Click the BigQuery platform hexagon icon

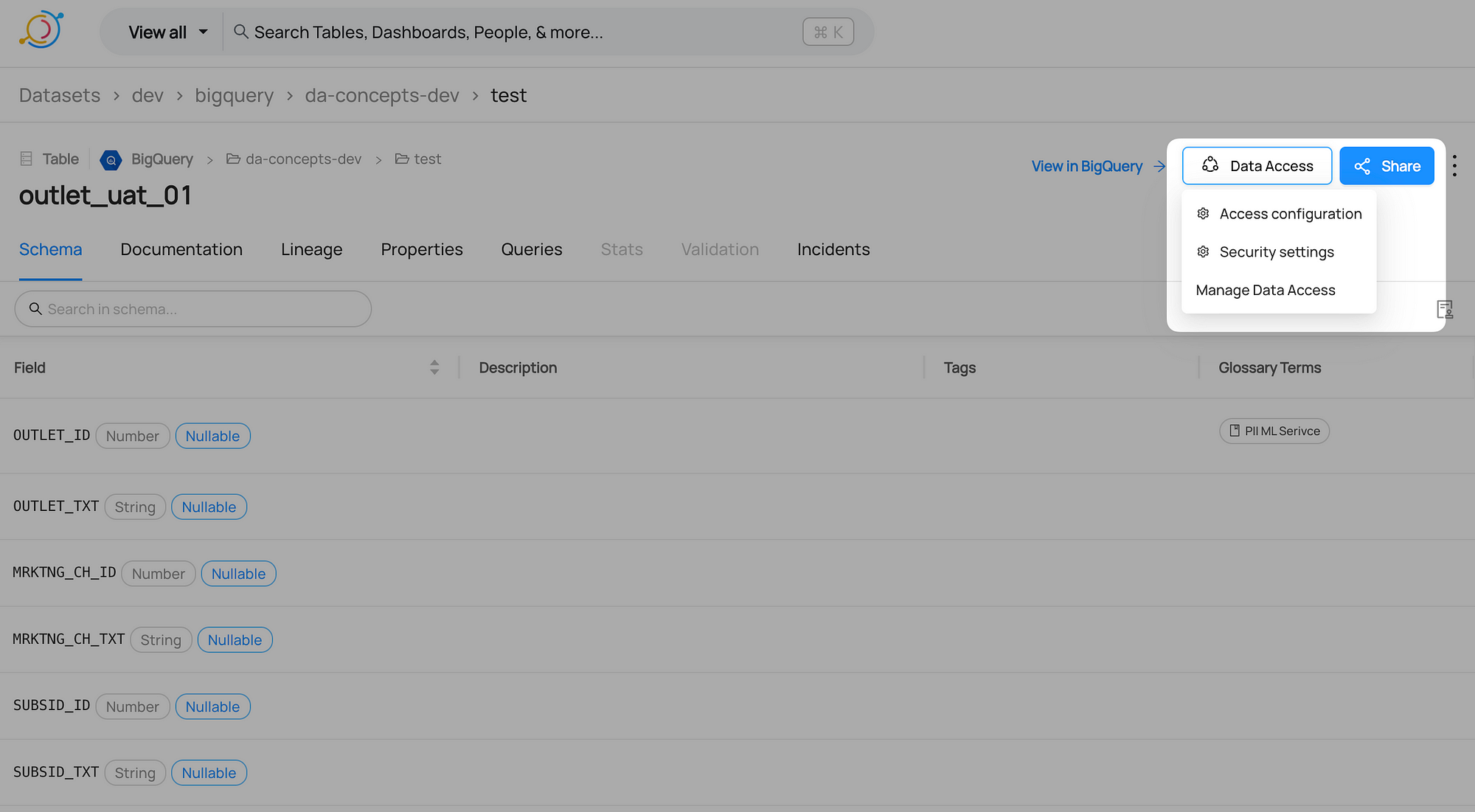111,159
